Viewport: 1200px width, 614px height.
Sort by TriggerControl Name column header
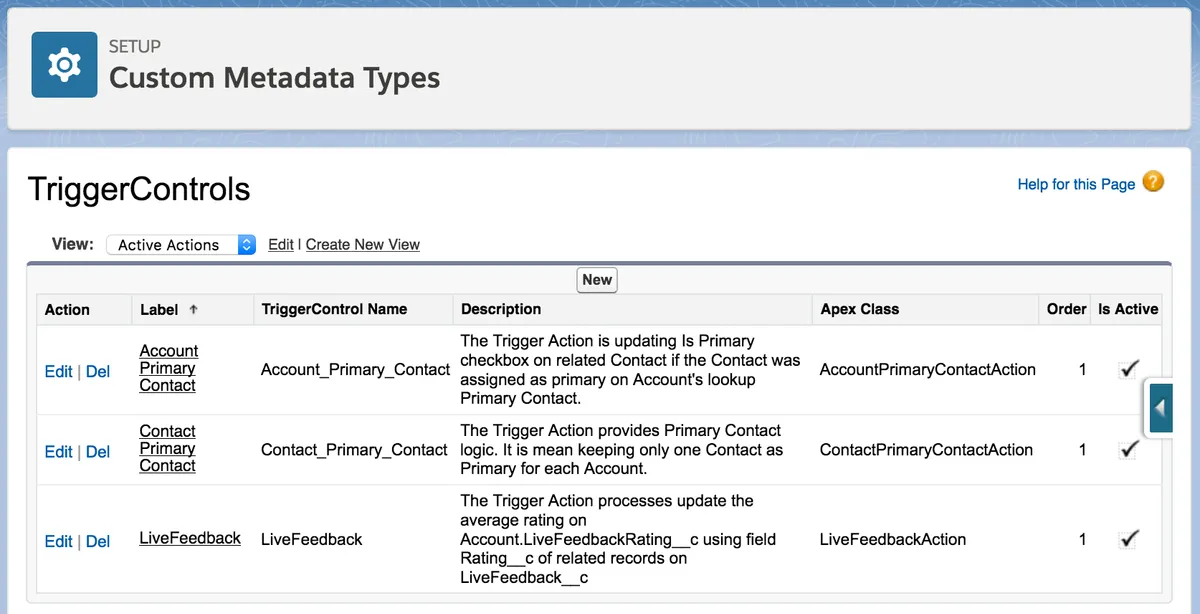334,309
